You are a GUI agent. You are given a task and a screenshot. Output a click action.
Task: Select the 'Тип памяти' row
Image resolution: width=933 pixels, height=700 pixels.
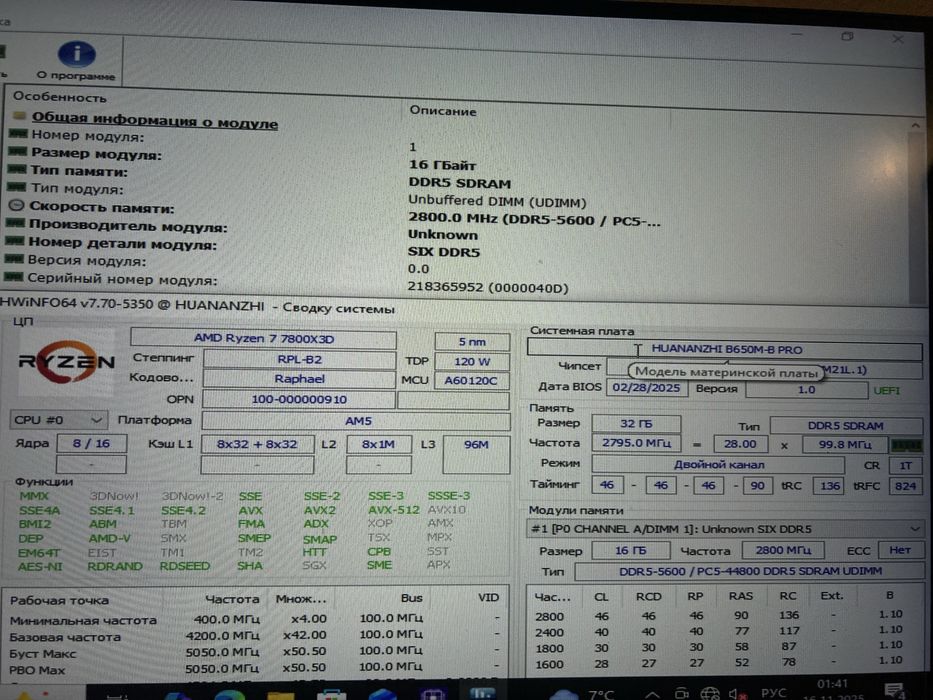point(79,171)
